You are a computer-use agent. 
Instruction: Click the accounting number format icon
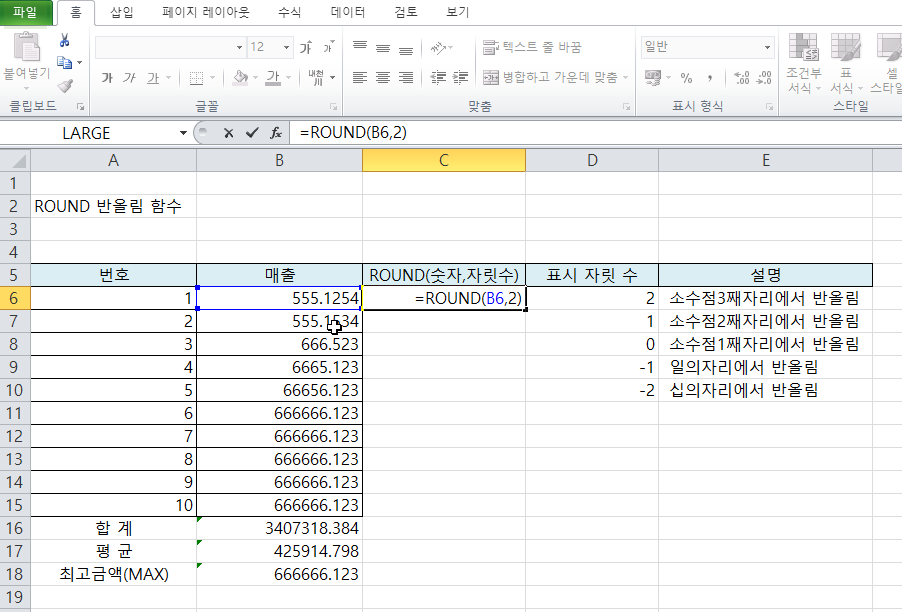tap(653, 78)
